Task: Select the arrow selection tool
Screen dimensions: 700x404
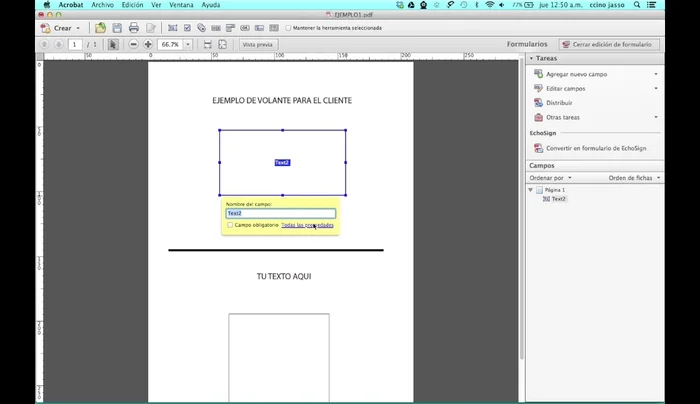Action: pyautogui.click(x=113, y=45)
